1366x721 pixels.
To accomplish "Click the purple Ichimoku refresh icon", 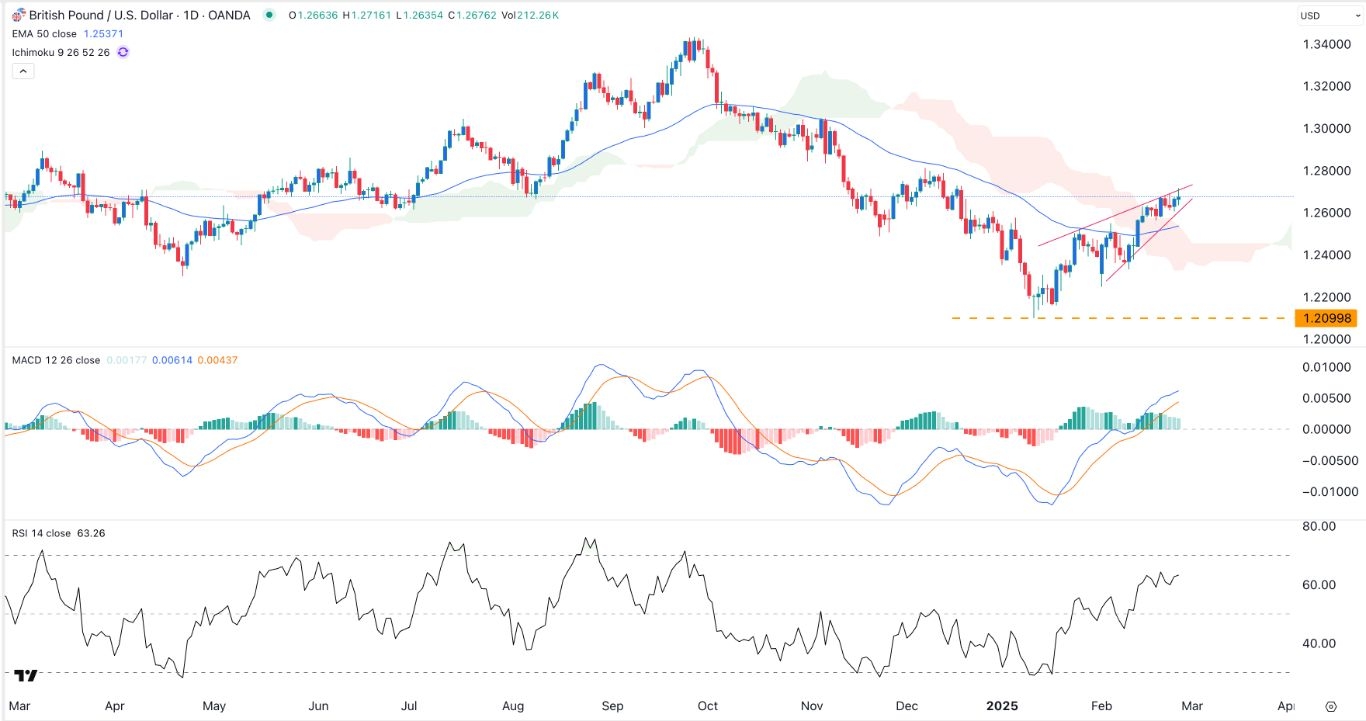I will click(x=122, y=53).
